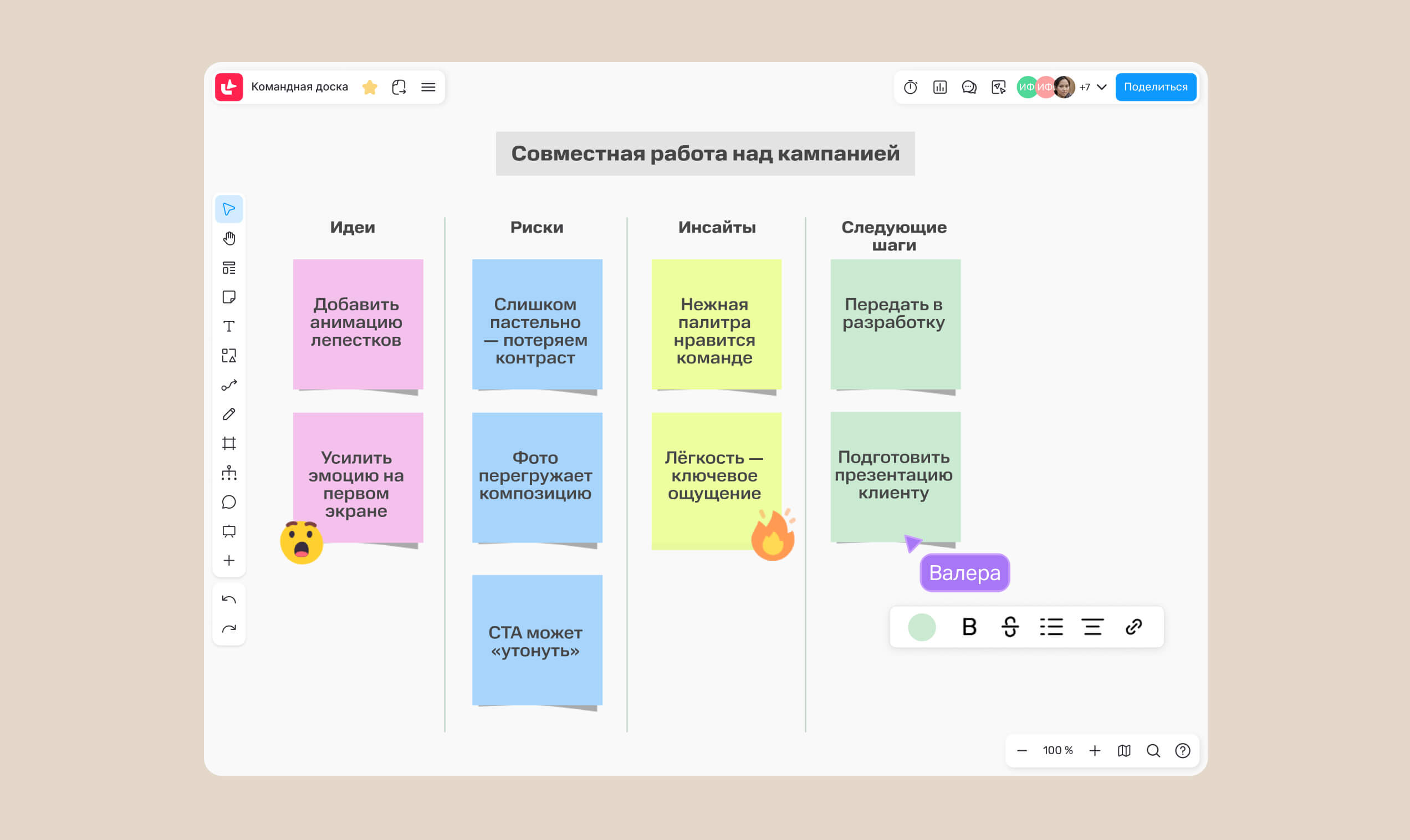
Task: Open the list formatting menu
Action: (1051, 627)
